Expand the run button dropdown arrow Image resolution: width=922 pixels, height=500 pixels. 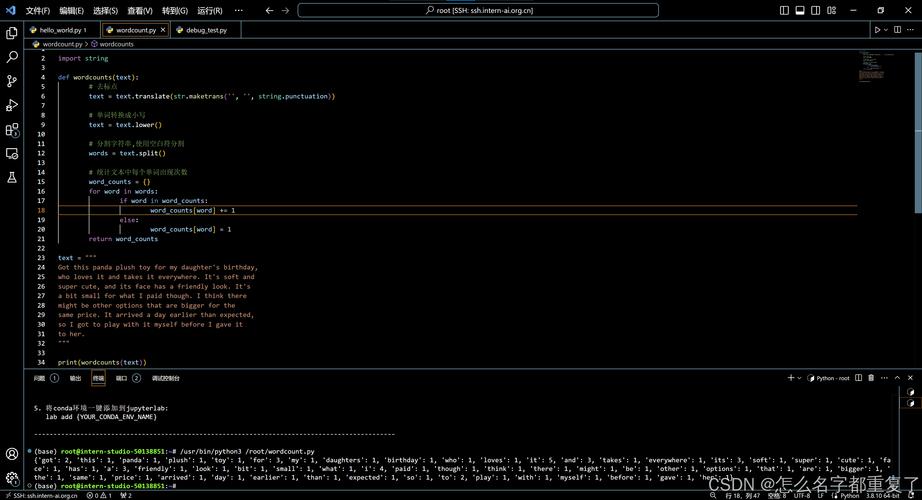886,30
